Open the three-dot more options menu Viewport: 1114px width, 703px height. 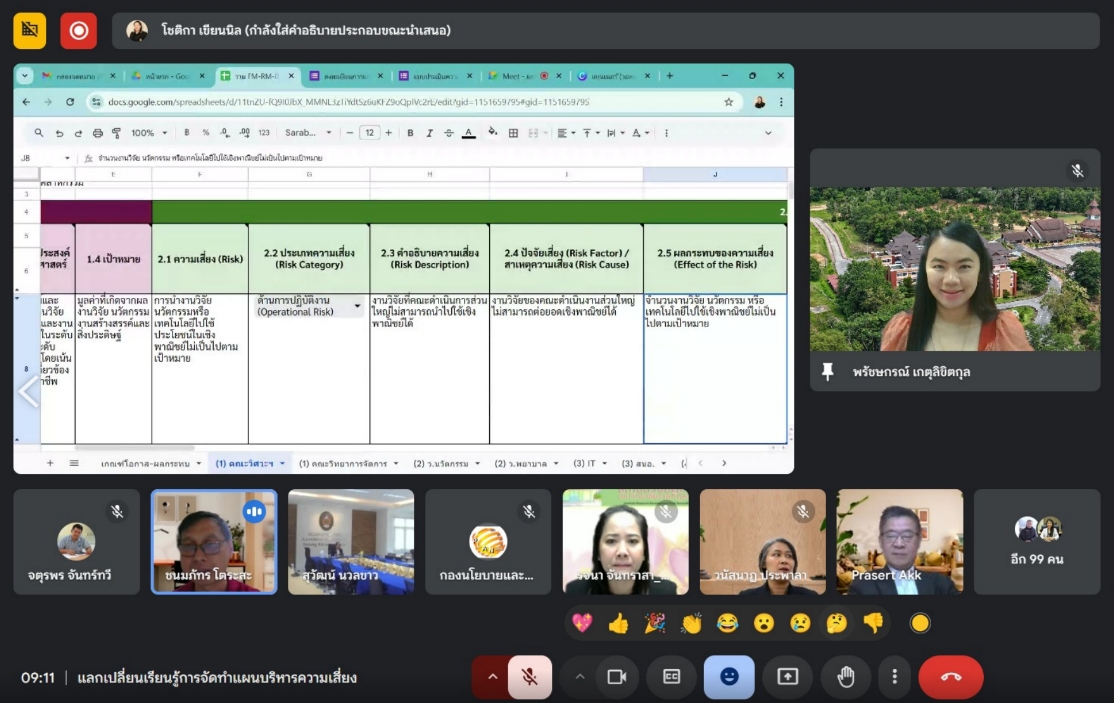(894, 677)
